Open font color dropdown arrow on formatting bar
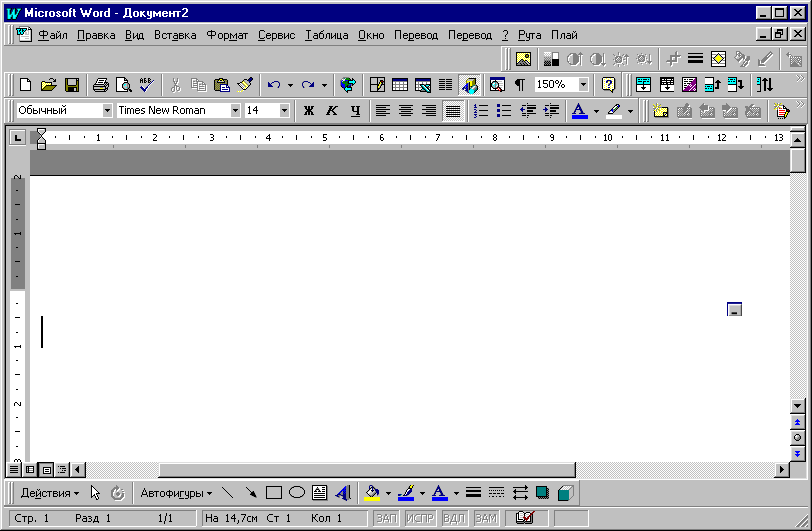 point(596,111)
